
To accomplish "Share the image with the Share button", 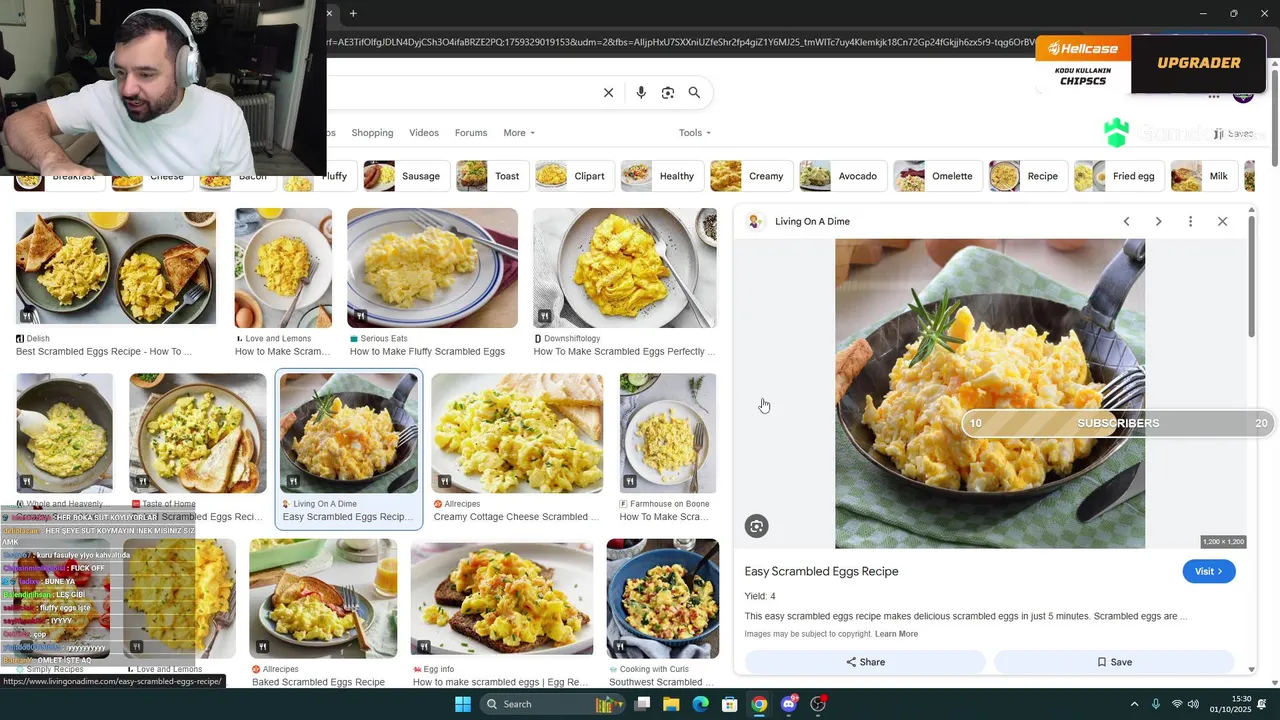I will coord(865,662).
